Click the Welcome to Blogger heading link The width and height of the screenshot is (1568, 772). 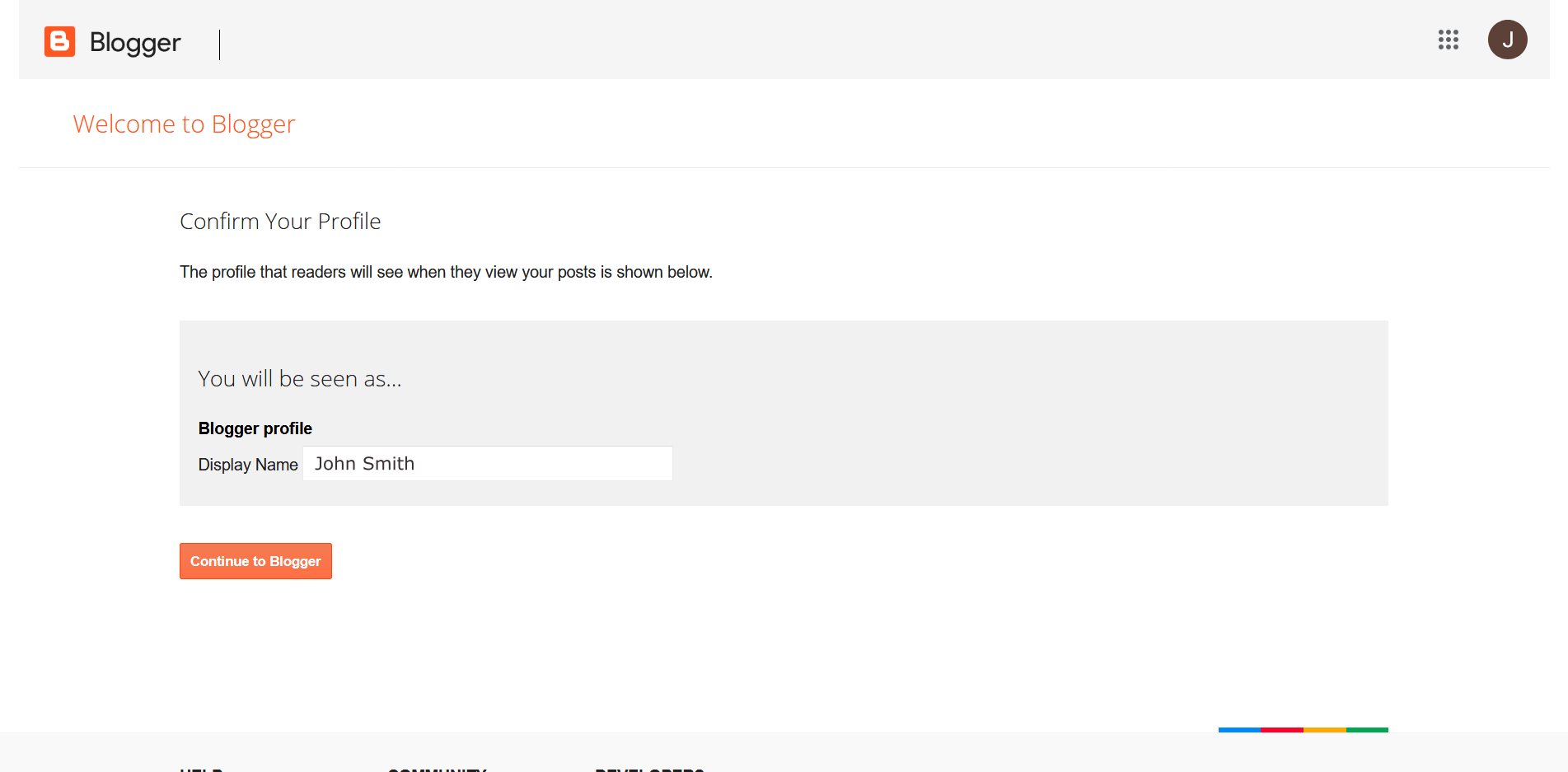[183, 124]
